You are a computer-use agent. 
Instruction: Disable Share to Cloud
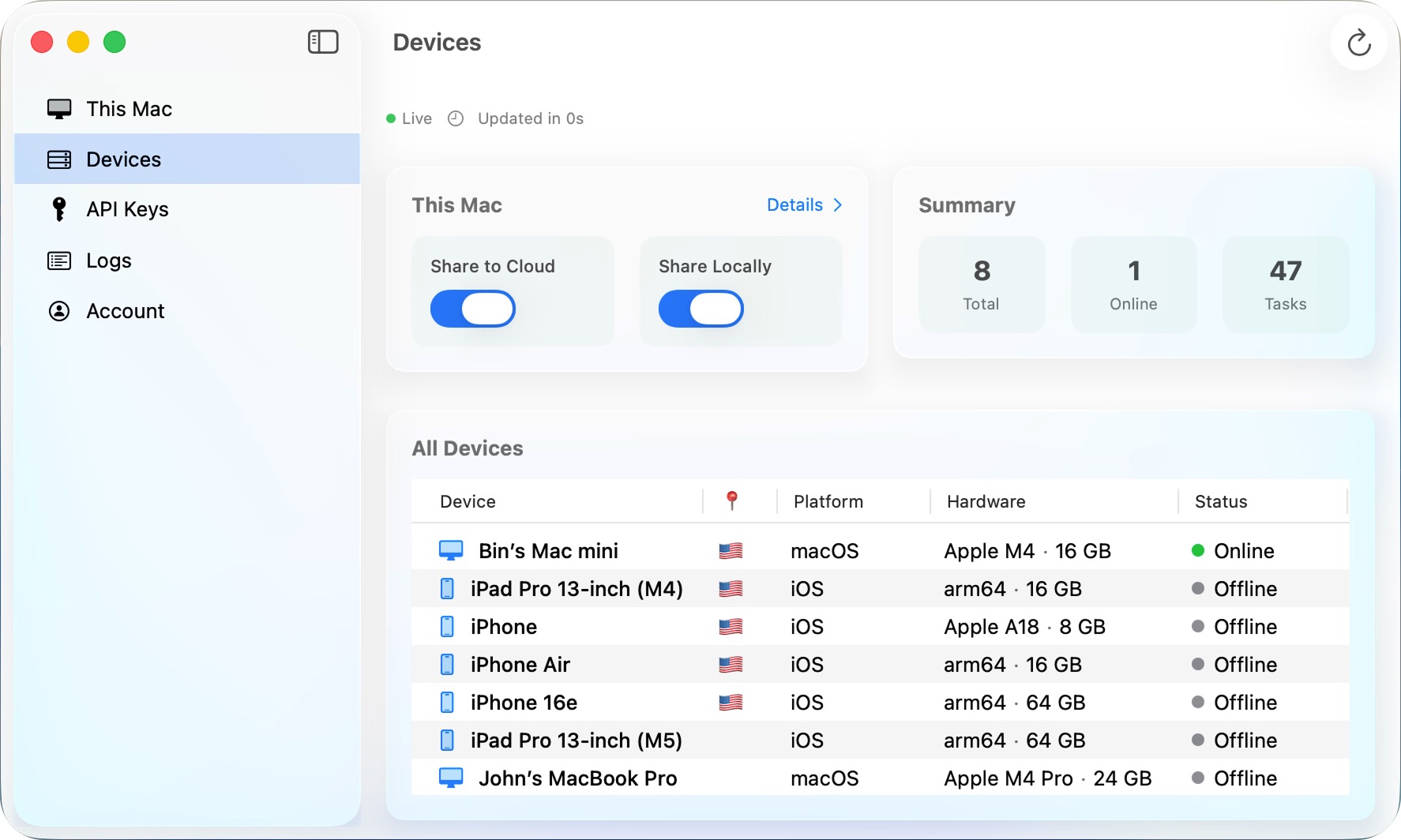tap(472, 309)
